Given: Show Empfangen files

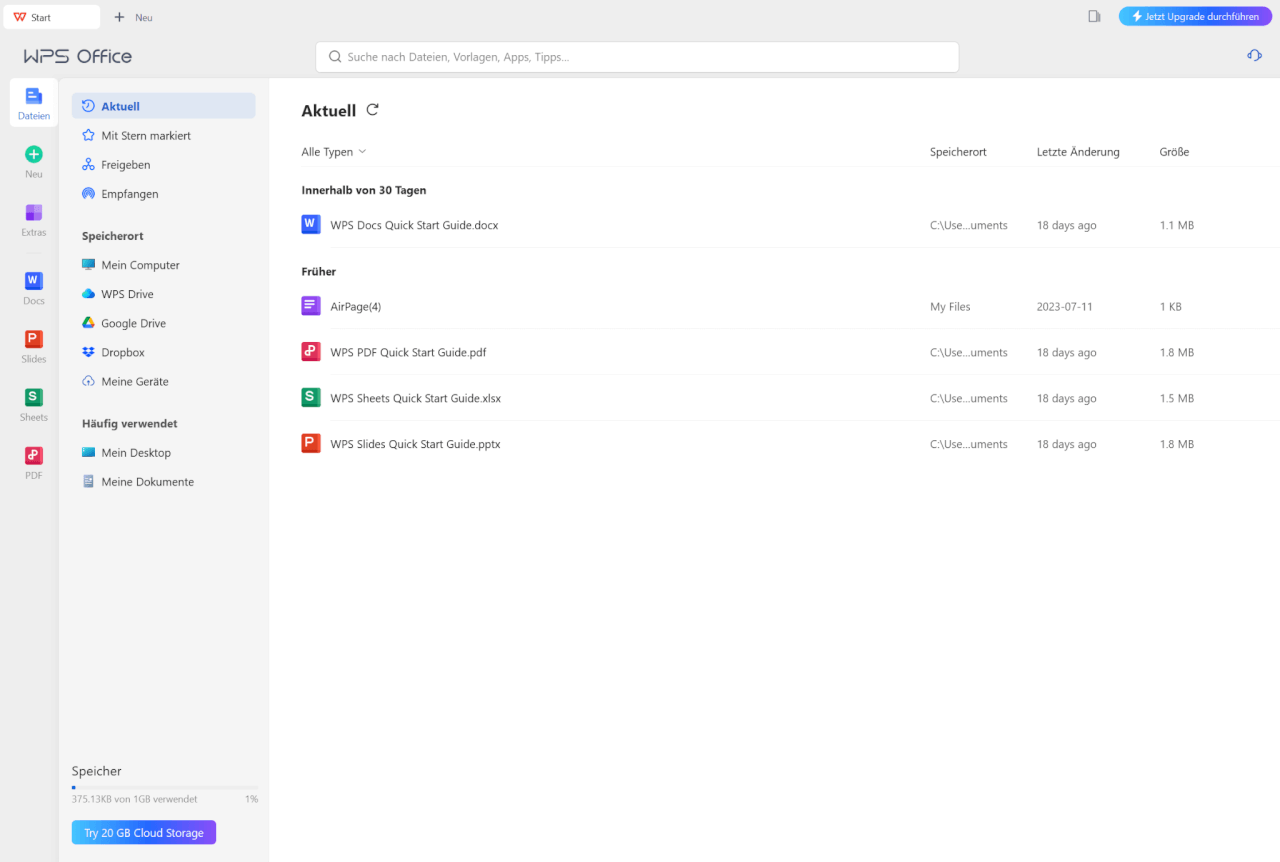Looking at the screenshot, I should click(x=129, y=193).
